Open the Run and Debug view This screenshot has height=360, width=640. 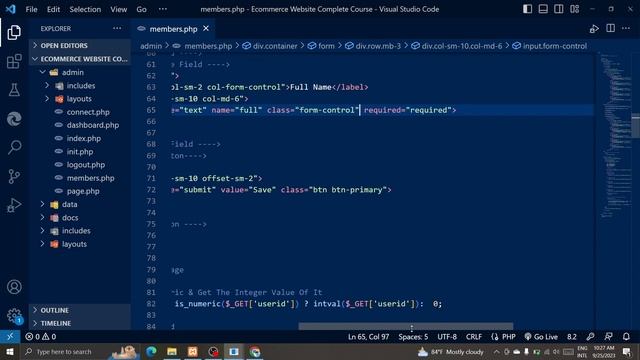14,205
